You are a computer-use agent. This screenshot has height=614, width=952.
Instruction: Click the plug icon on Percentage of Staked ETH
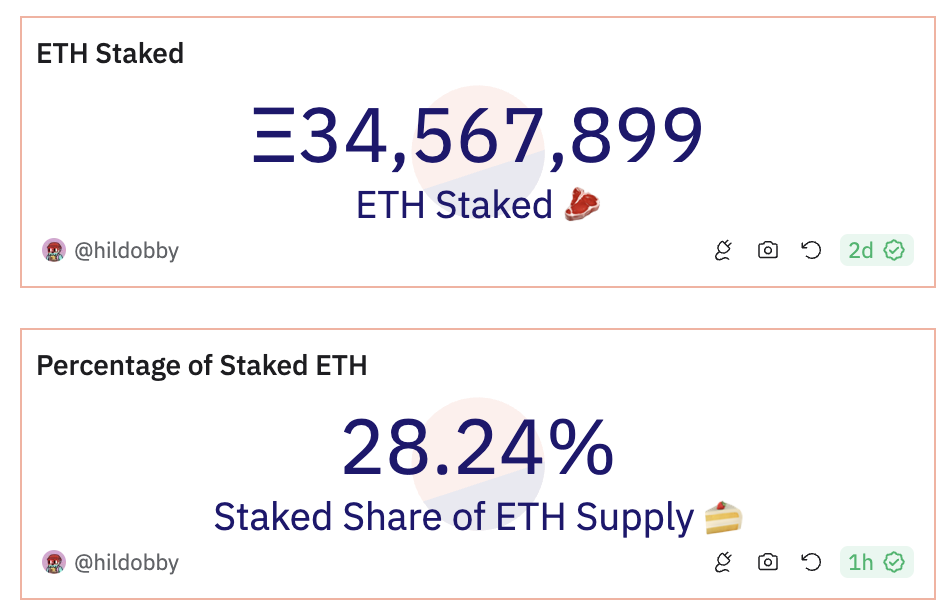tap(723, 563)
